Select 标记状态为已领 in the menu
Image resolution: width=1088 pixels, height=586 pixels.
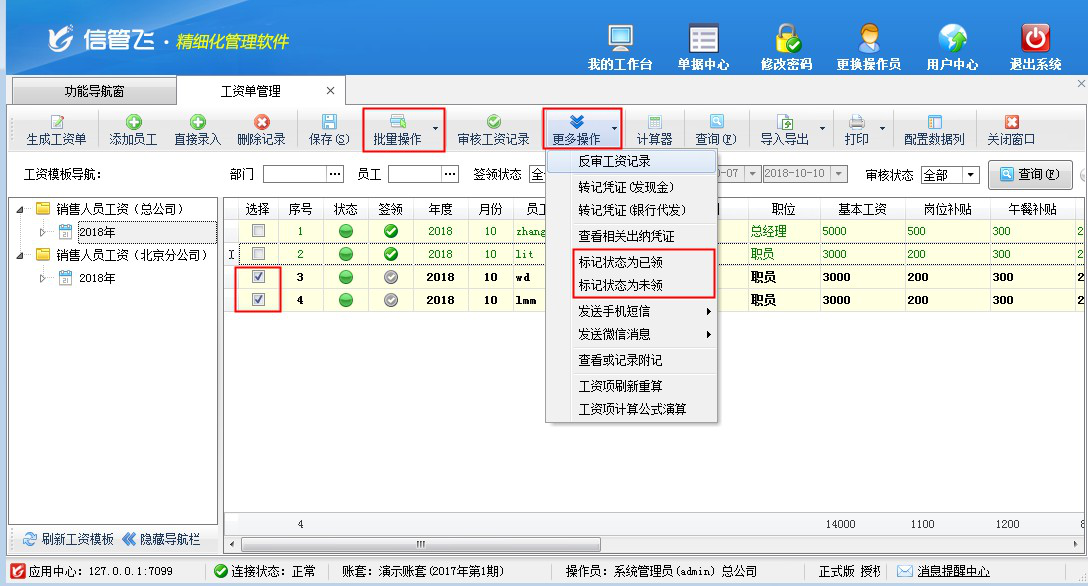pyautogui.click(x=620, y=262)
